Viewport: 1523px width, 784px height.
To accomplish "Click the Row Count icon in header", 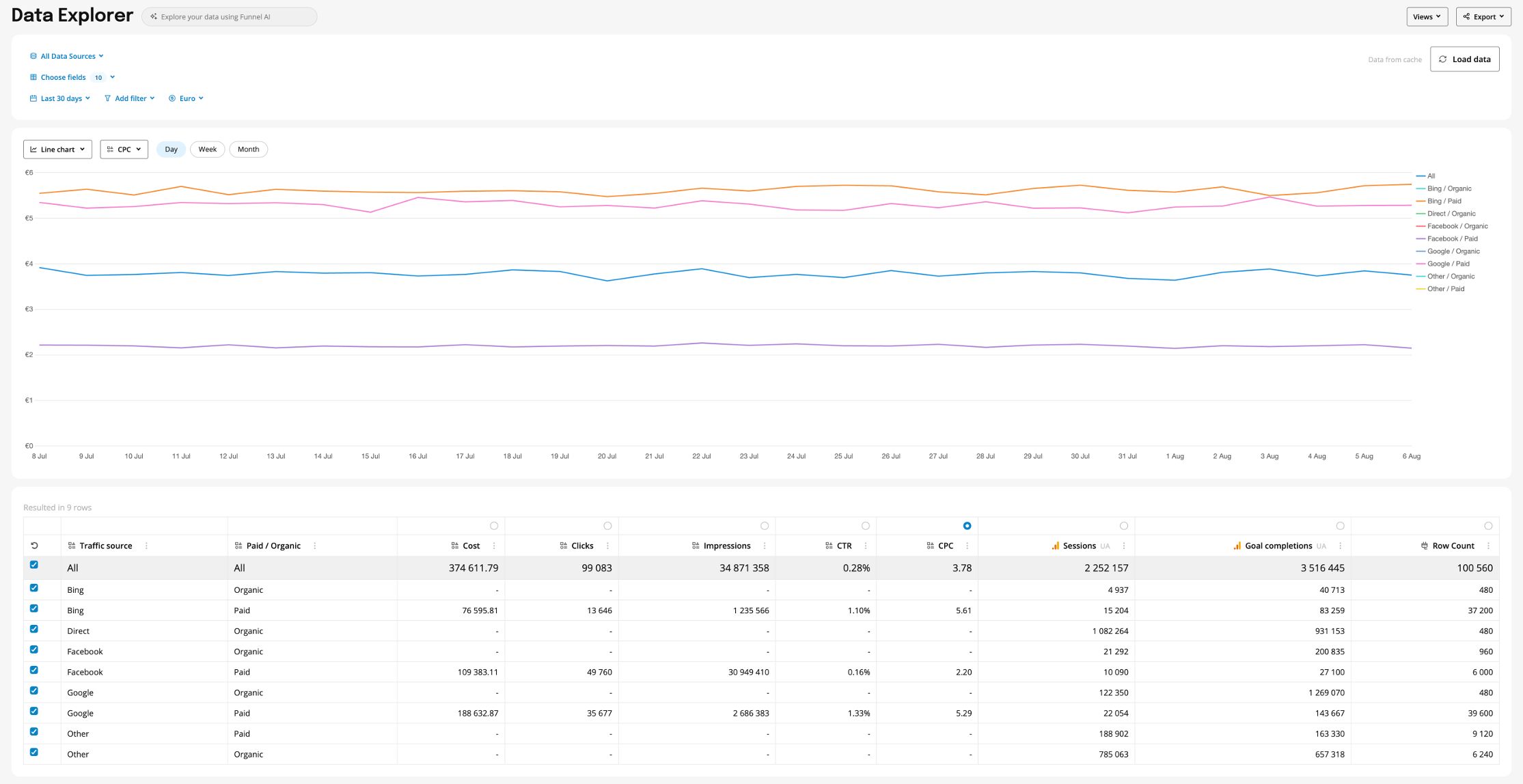I will click(x=1425, y=546).
